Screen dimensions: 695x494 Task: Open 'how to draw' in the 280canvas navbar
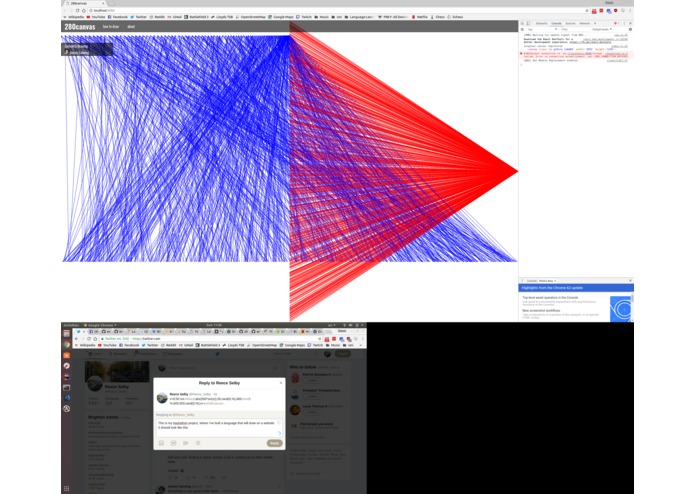coord(111,27)
